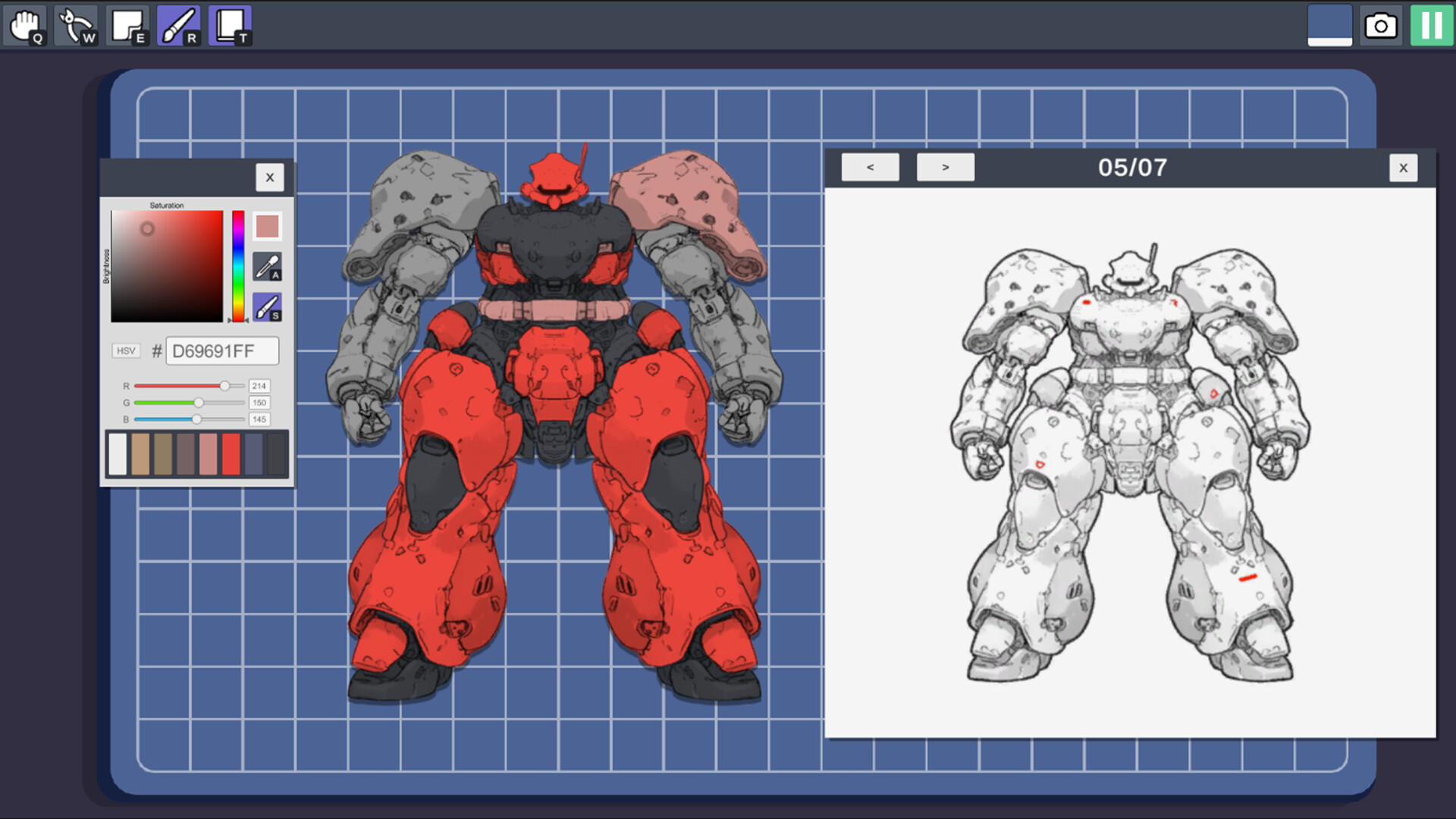Pick the tan palette swatch
The image size is (1456, 819).
[x=140, y=453]
